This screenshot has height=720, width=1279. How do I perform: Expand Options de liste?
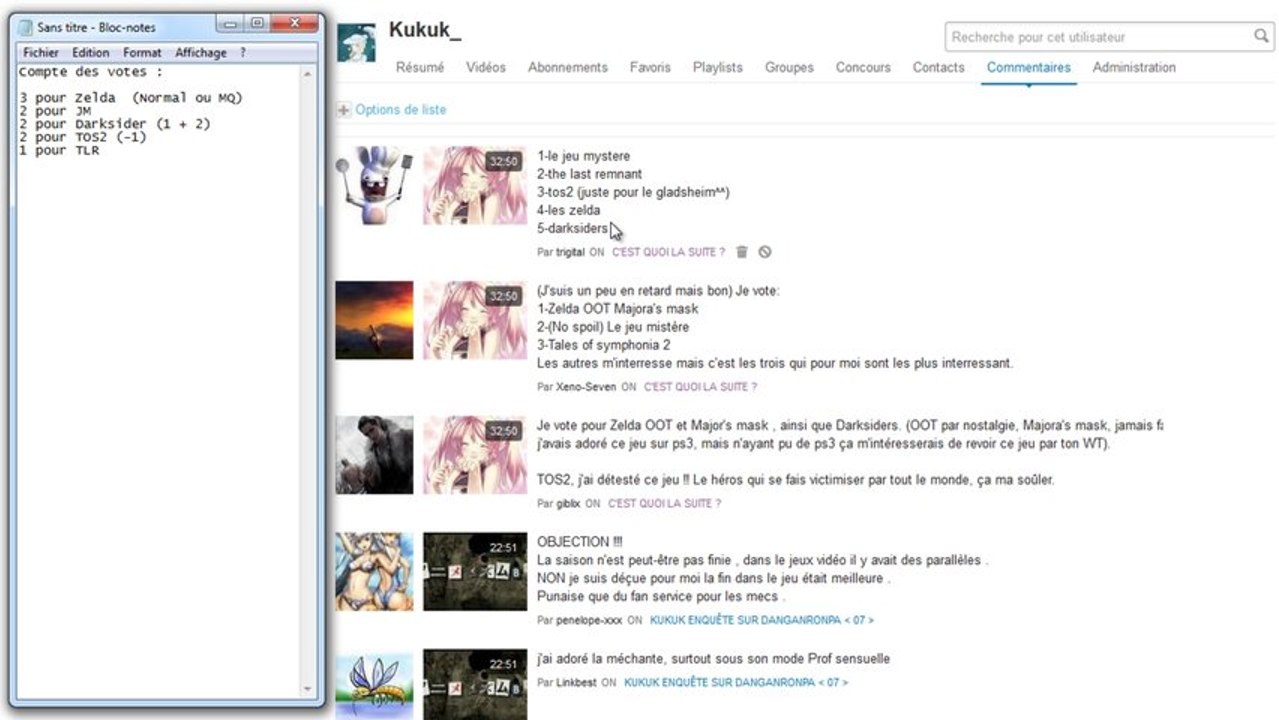pos(401,110)
